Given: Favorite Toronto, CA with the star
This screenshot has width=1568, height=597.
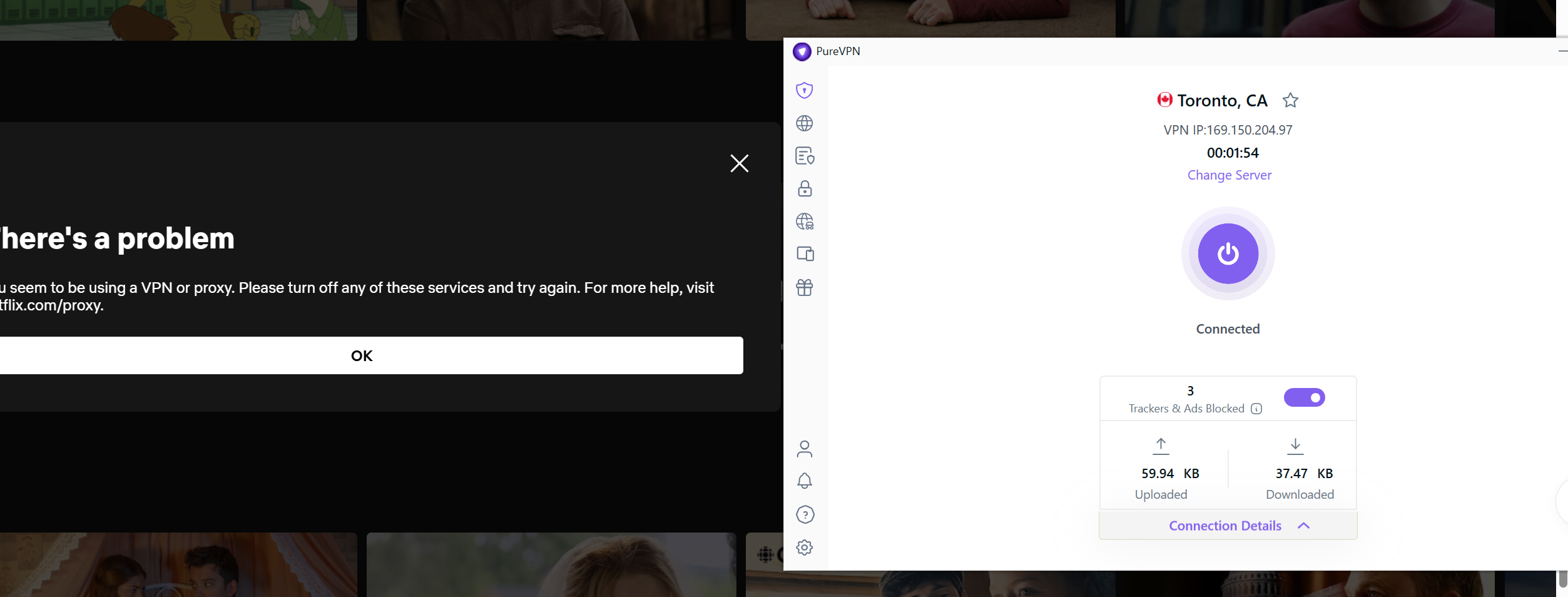Looking at the screenshot, I should pos(1290,101).
